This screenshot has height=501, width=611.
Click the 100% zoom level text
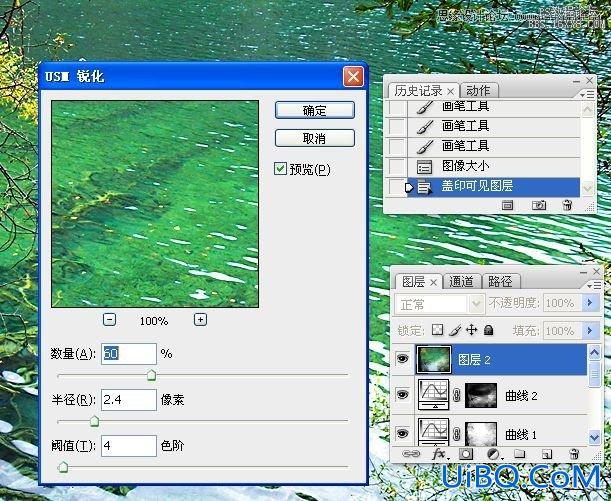coord(154,321)
